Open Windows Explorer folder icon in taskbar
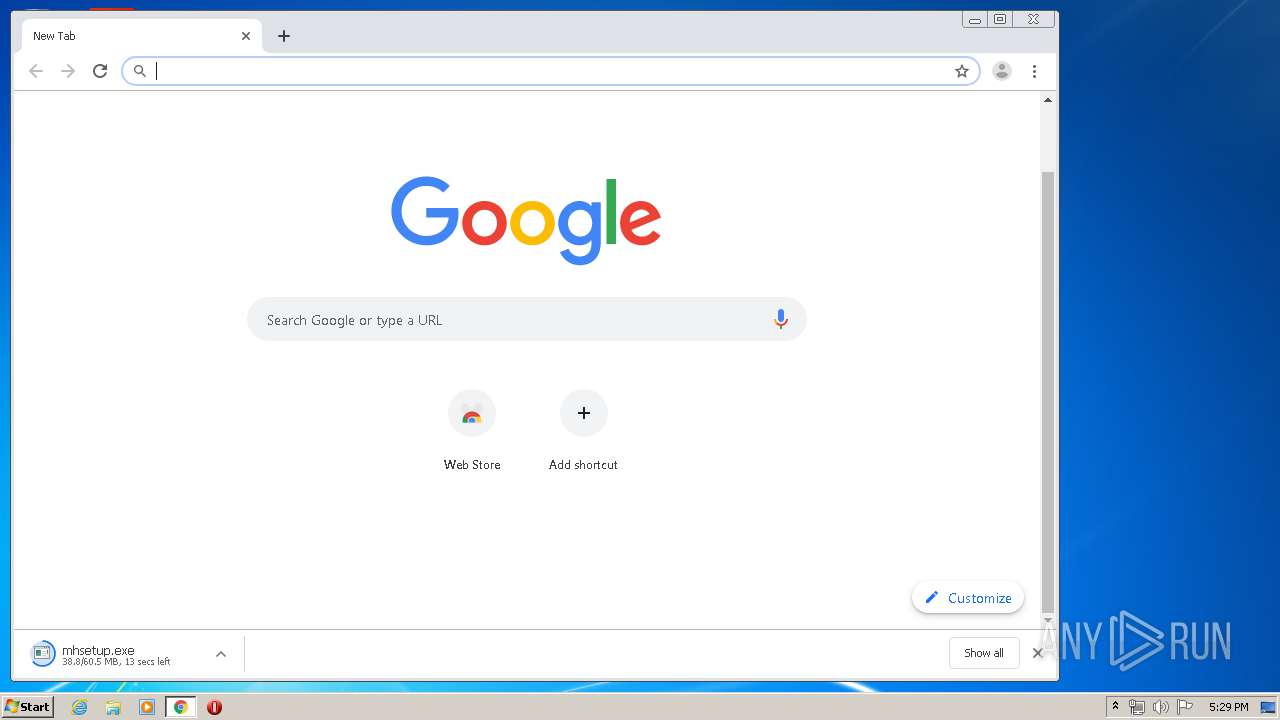The image size is (1280, 720). (x=113, y=707)
